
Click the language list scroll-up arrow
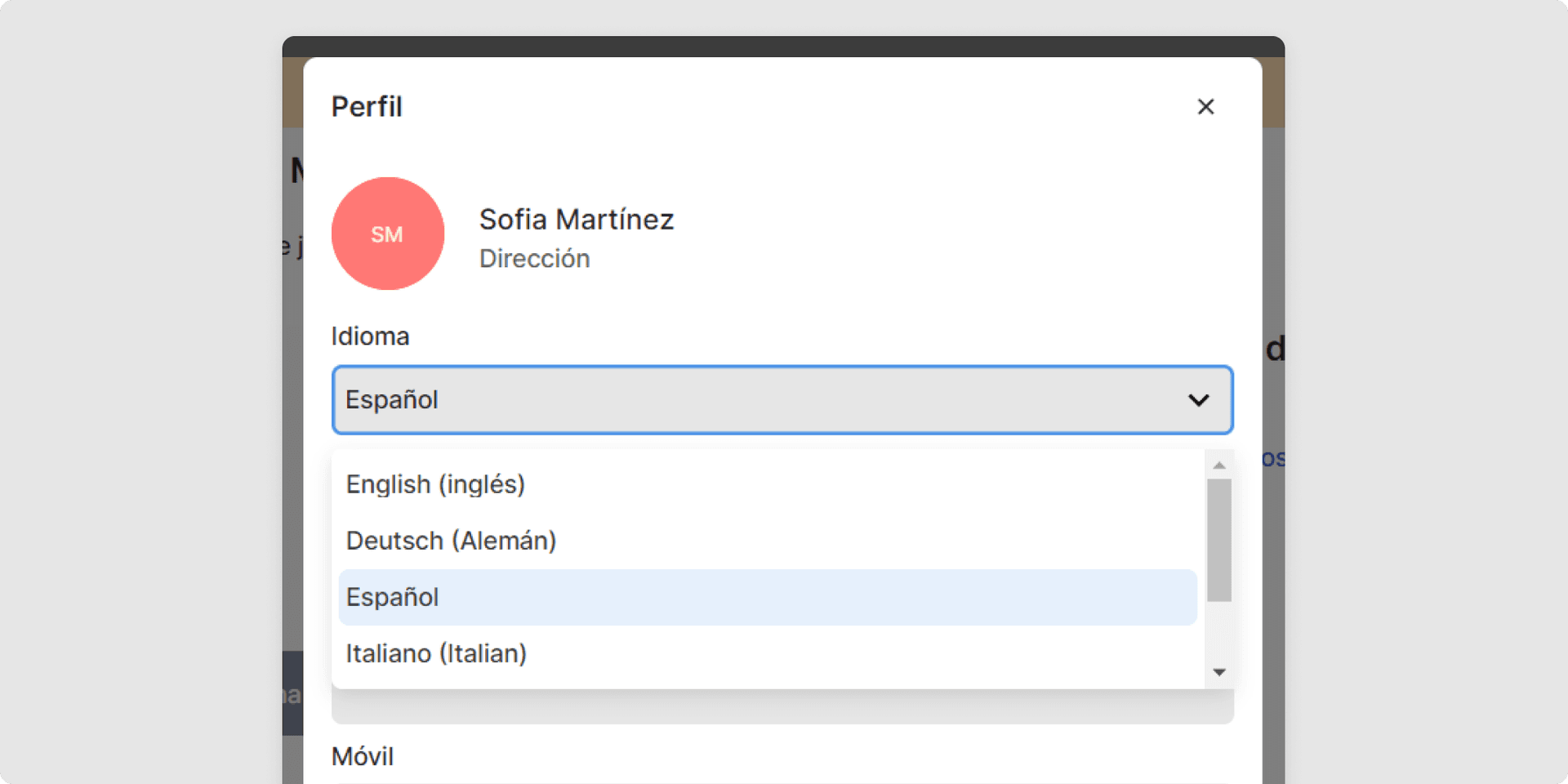click(x=1219, y=465)
